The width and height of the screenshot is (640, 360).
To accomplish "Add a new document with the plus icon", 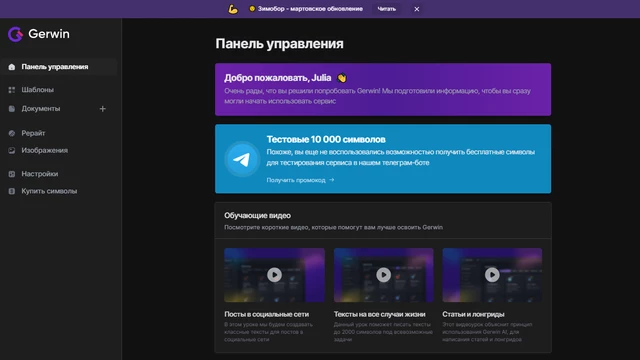I will click(103, 109).
